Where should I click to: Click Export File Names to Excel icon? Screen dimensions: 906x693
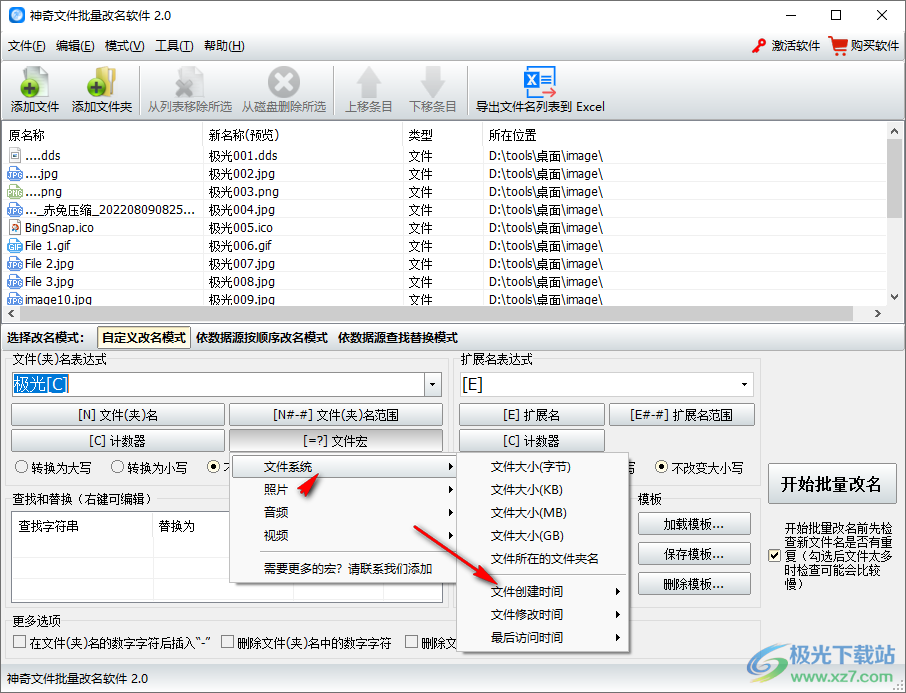point(540,83)
